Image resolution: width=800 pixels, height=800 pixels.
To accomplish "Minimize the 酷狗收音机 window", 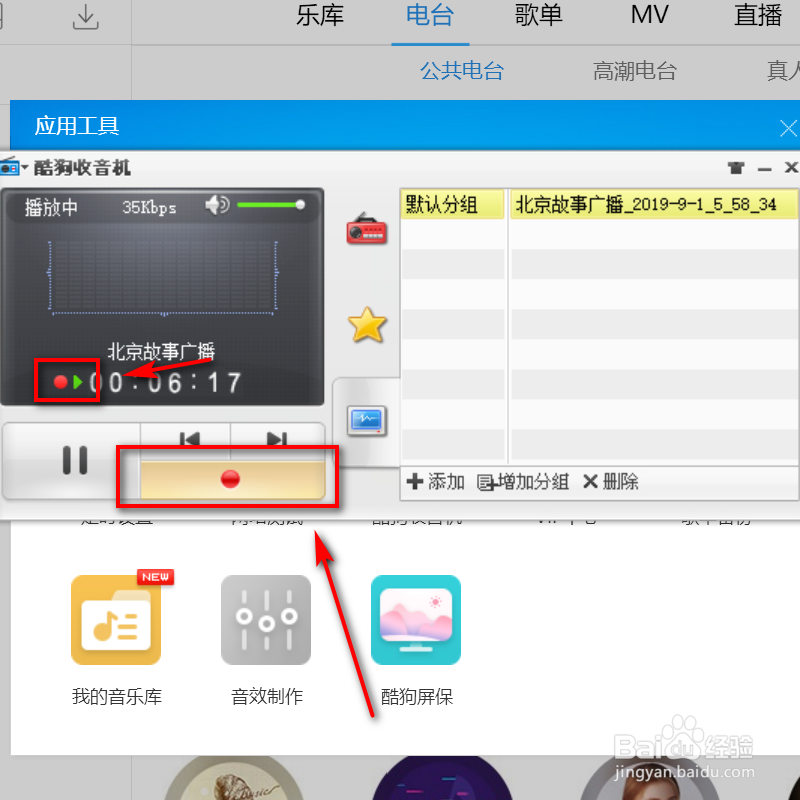I will tap(764, 169).
